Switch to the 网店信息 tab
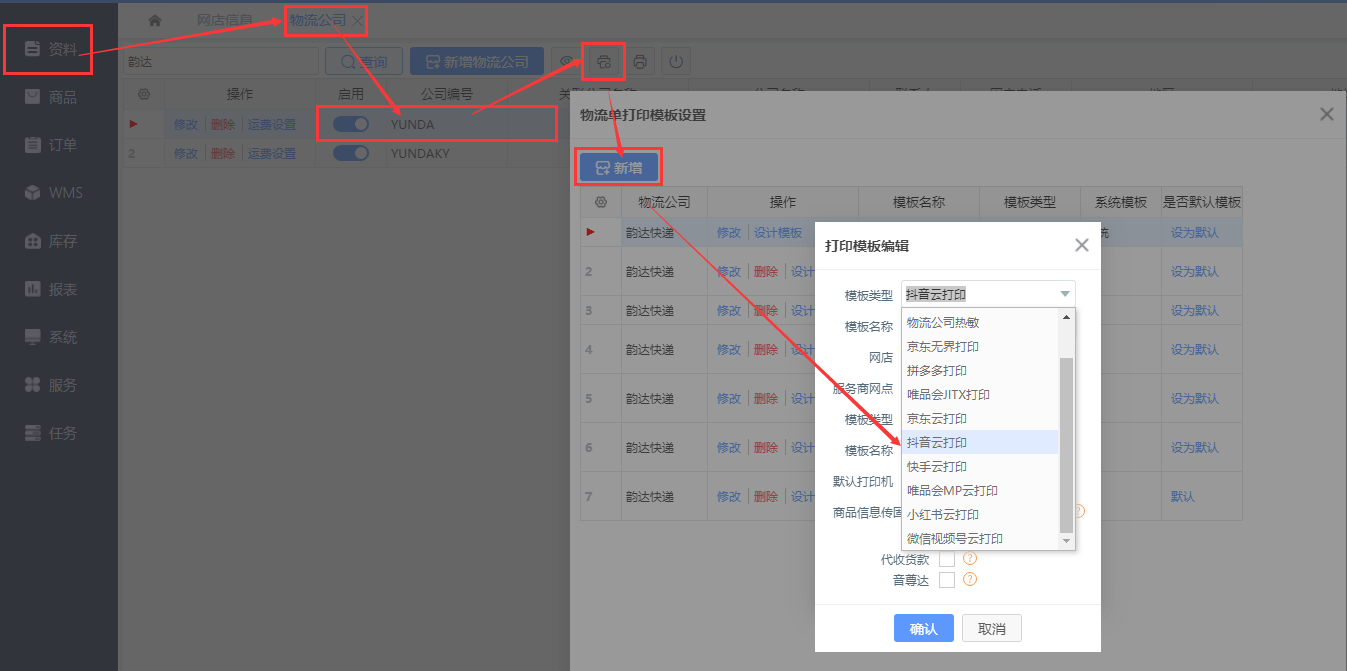The image size is (1347, 671). pos(224,20)
